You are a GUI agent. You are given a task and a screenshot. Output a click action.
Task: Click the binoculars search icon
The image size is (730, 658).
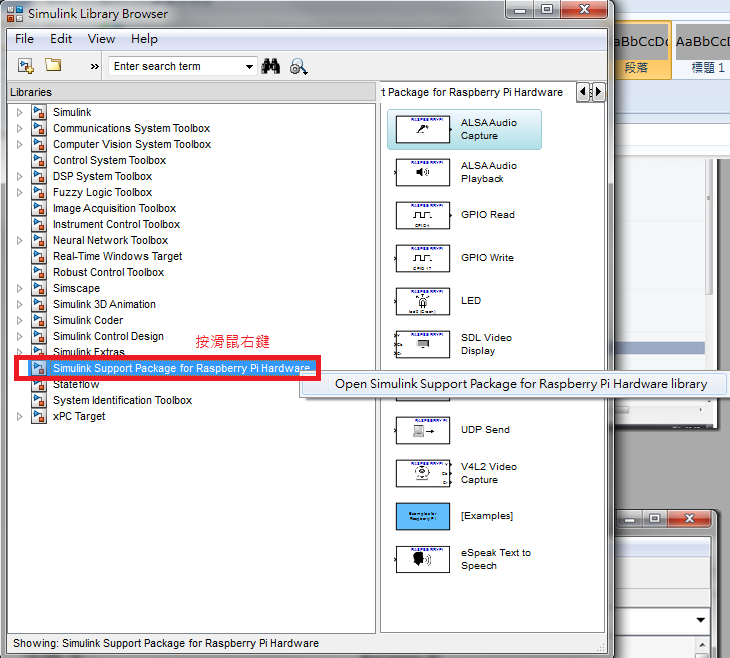pyautogui.click(x=270, y=67)
